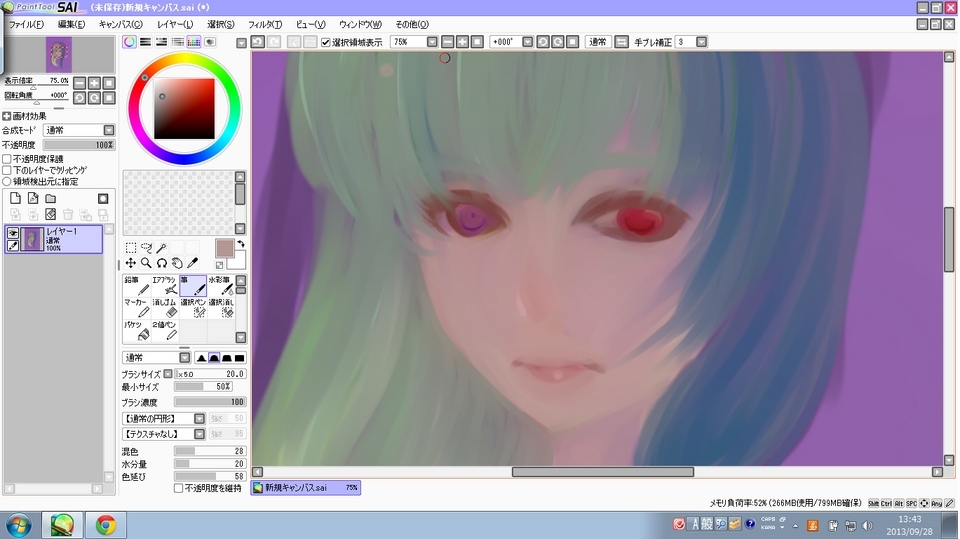Open the 合成モード blend mode dropdown
The image size is (960, 539).
coord(109,130)
